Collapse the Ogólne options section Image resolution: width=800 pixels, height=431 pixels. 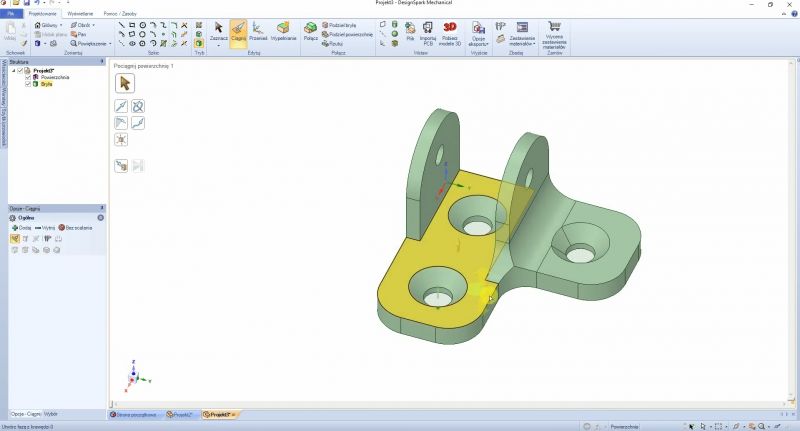(x=101, y=218)
